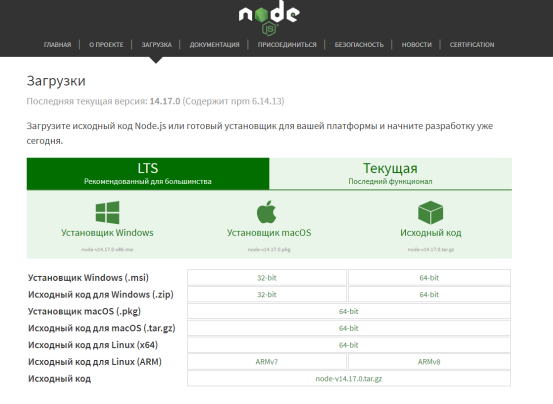This screenshot has height=404, width=553.
Task: Click the source code cube icon
Action: 430,213
